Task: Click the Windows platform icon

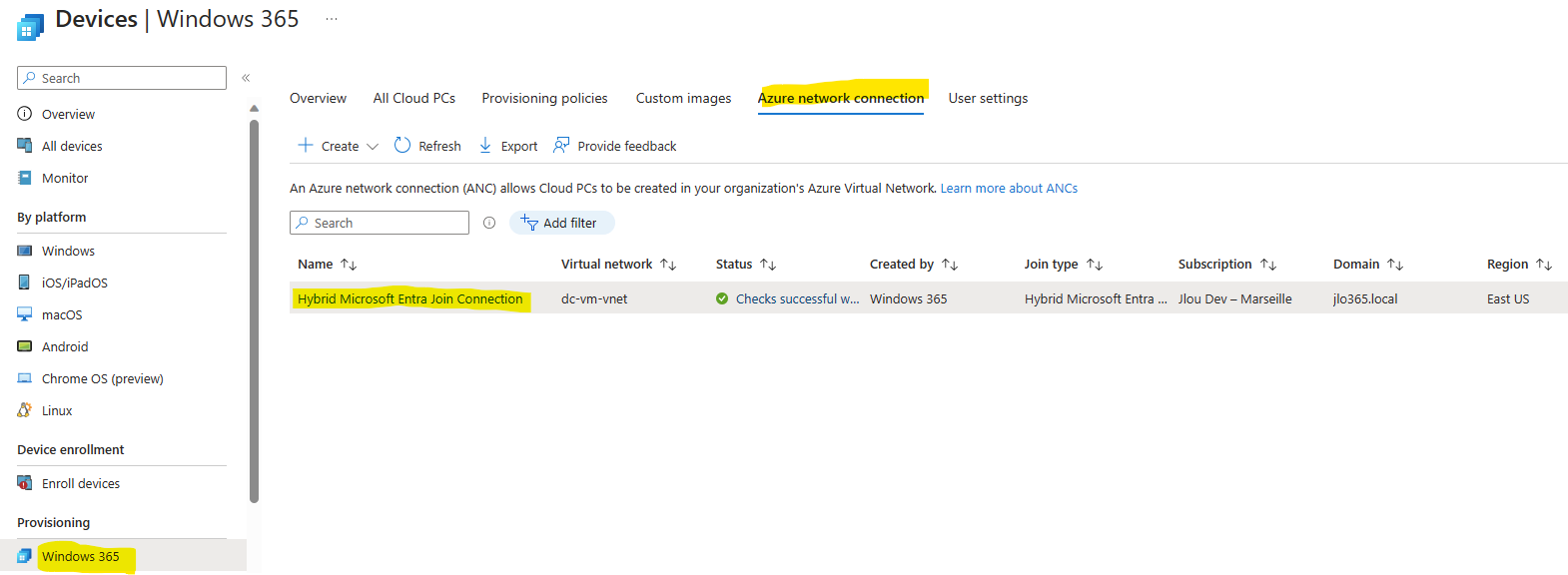Action: pyautogui.click(x=25, y=251)
